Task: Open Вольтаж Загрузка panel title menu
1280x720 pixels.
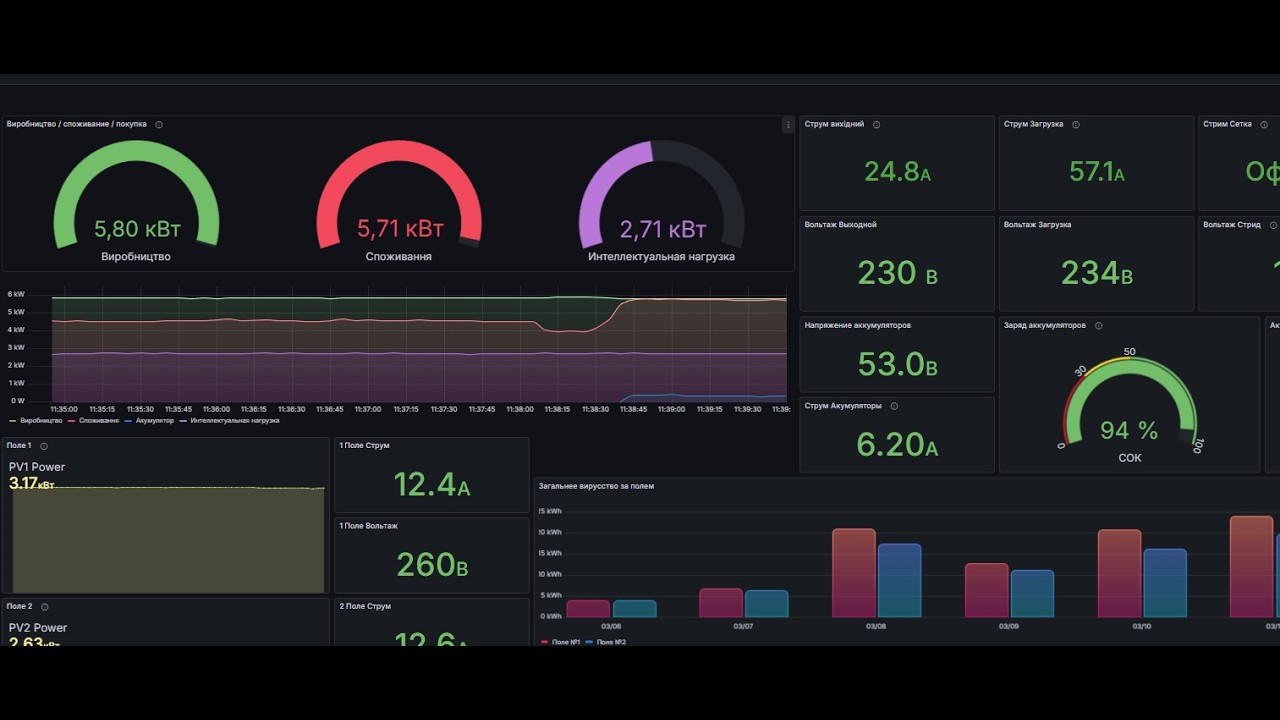Action: tap(1037, 225)
